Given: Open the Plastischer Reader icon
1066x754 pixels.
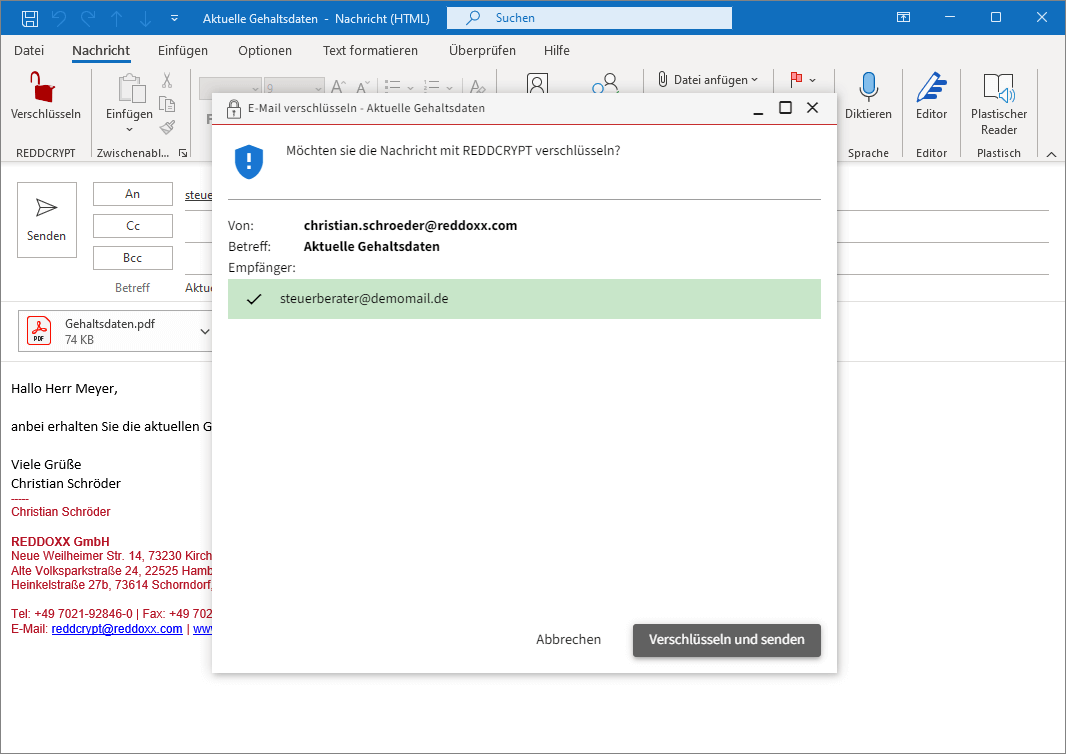Looking at the screenshot, I should [999, 88].
